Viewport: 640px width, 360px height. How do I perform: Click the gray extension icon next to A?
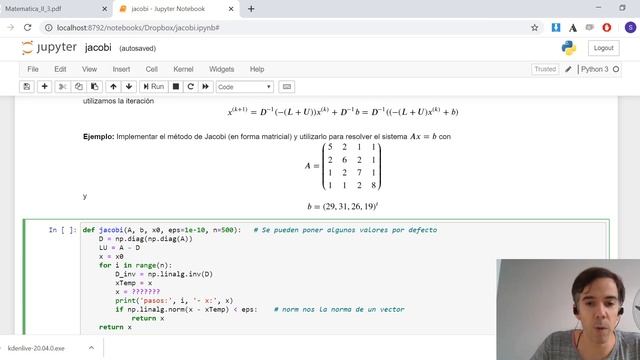pyautogui.click(x=589, y=27)
